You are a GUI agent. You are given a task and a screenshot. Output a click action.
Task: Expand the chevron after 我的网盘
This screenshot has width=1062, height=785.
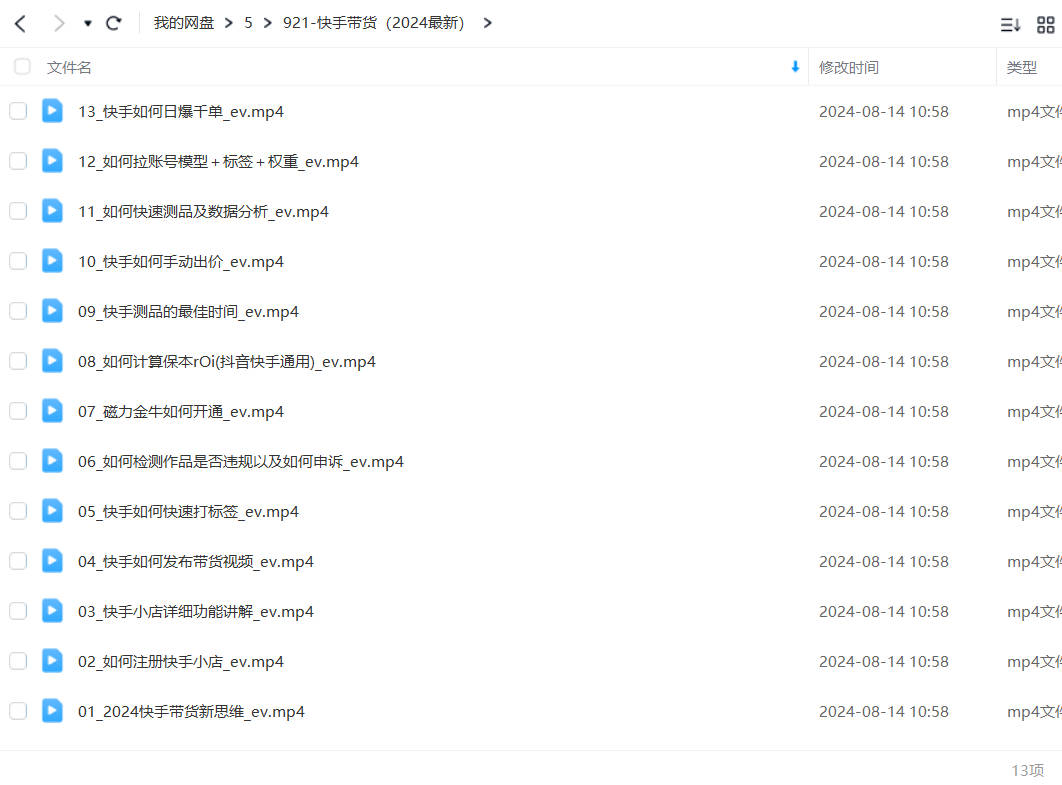229,23
